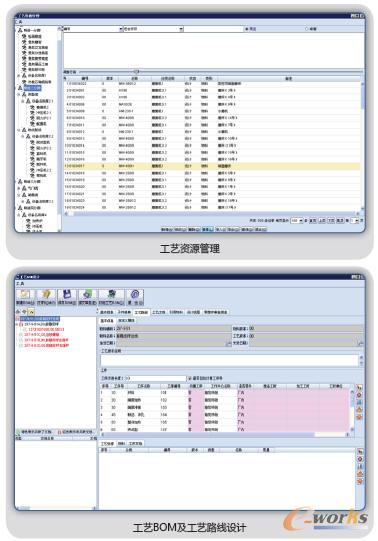Open the second combo box in the search bar
This screenshot has height=541, width=378.
tap(153, 29)
